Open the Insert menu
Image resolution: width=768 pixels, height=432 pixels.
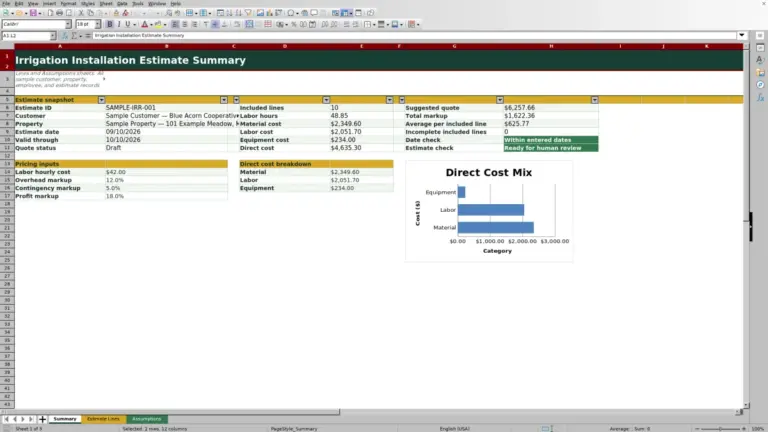(x=49, y=3)
